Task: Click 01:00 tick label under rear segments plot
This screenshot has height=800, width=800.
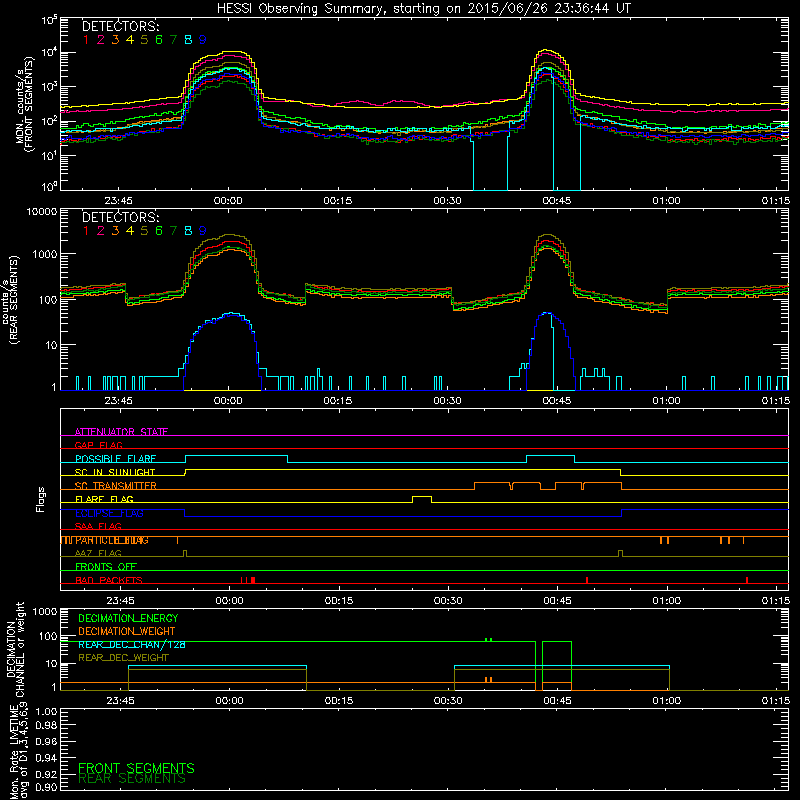Action: pyautogui.click(x=666, y=401)
